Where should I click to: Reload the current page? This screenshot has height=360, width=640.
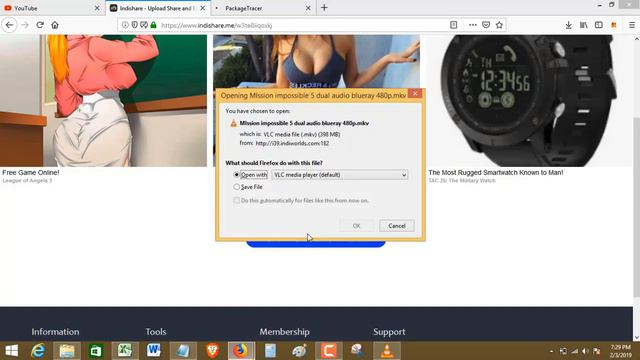(40, 25)
